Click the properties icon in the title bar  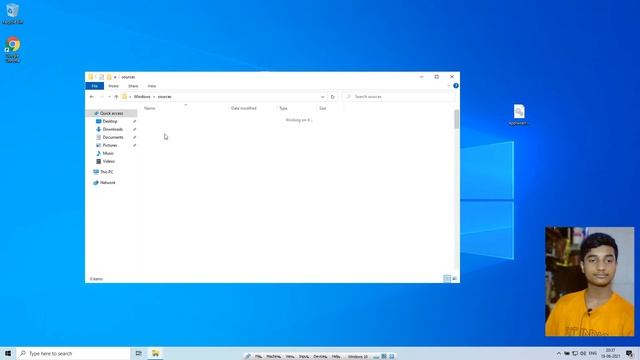coord(101,77)
